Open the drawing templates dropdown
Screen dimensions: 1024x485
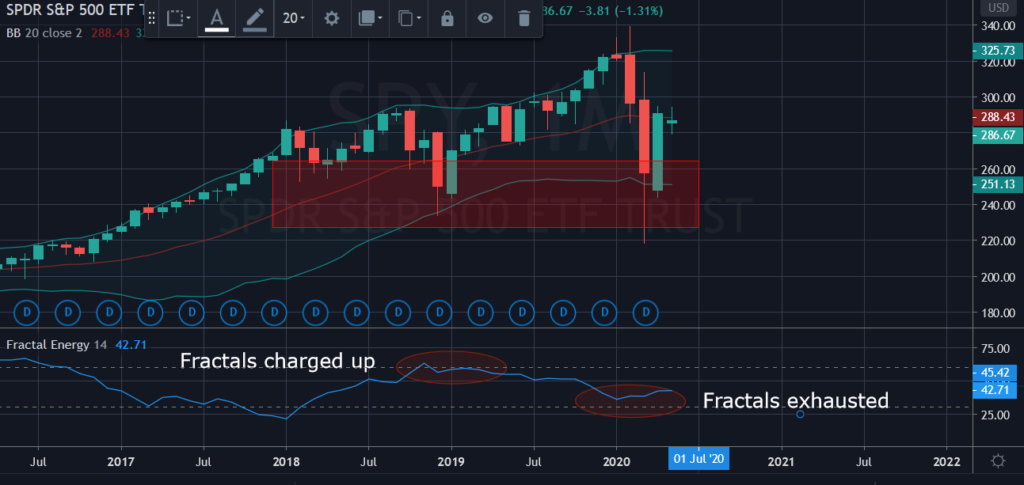[178, 18]
